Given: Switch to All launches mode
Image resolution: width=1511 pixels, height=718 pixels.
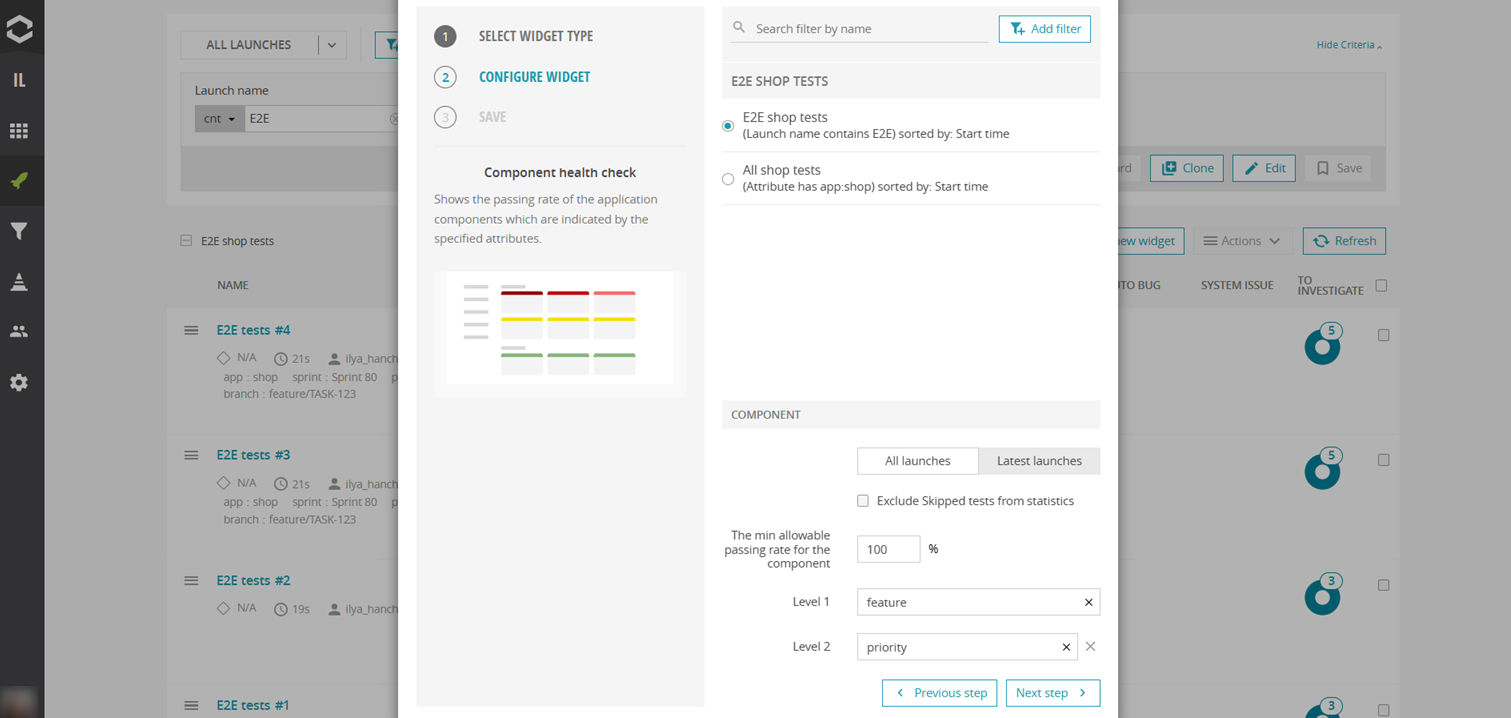Looking at the screenshot, I should coord(918,461).
